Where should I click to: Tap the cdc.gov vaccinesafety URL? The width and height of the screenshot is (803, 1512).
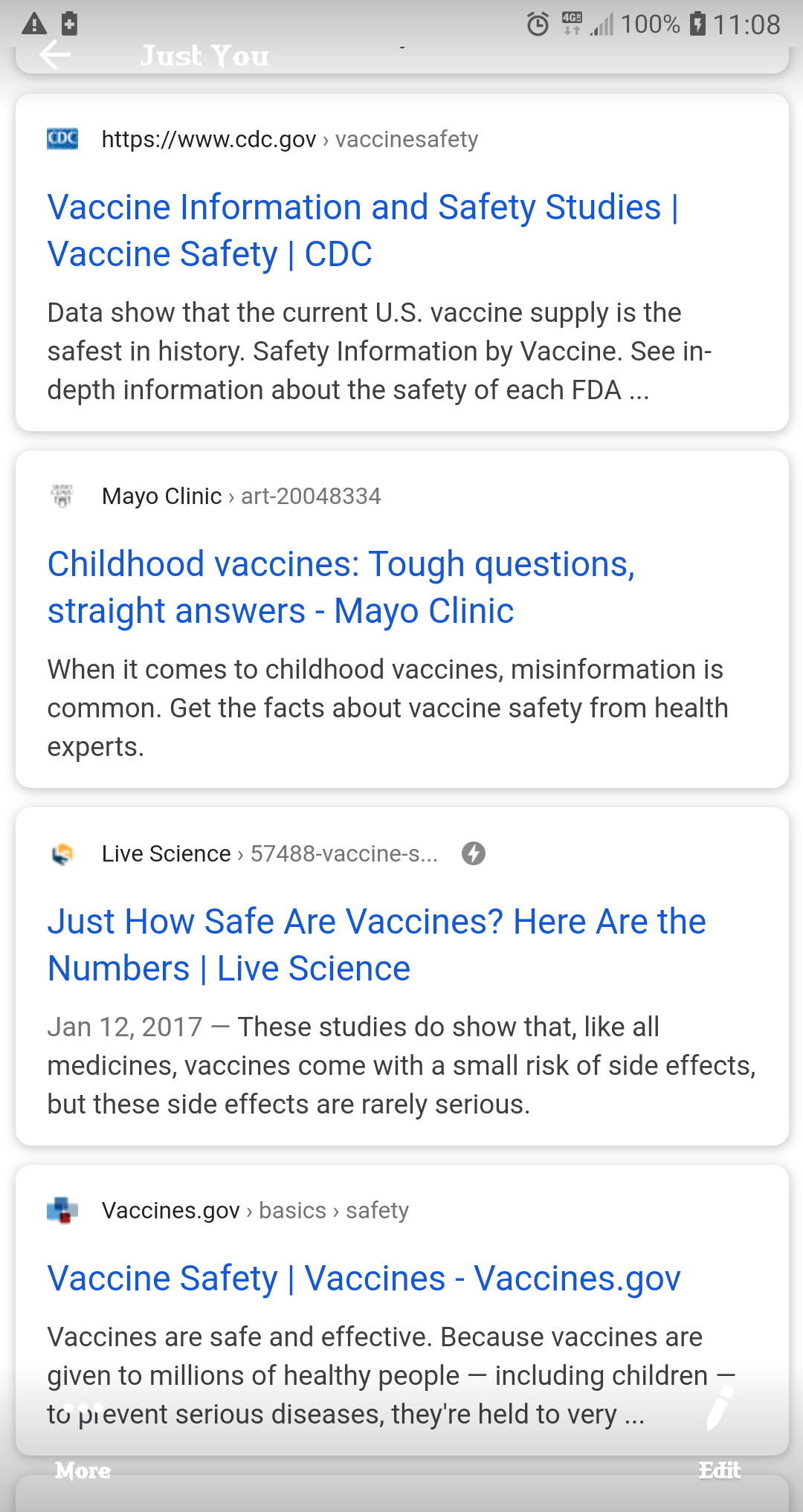tap(289, 139)
